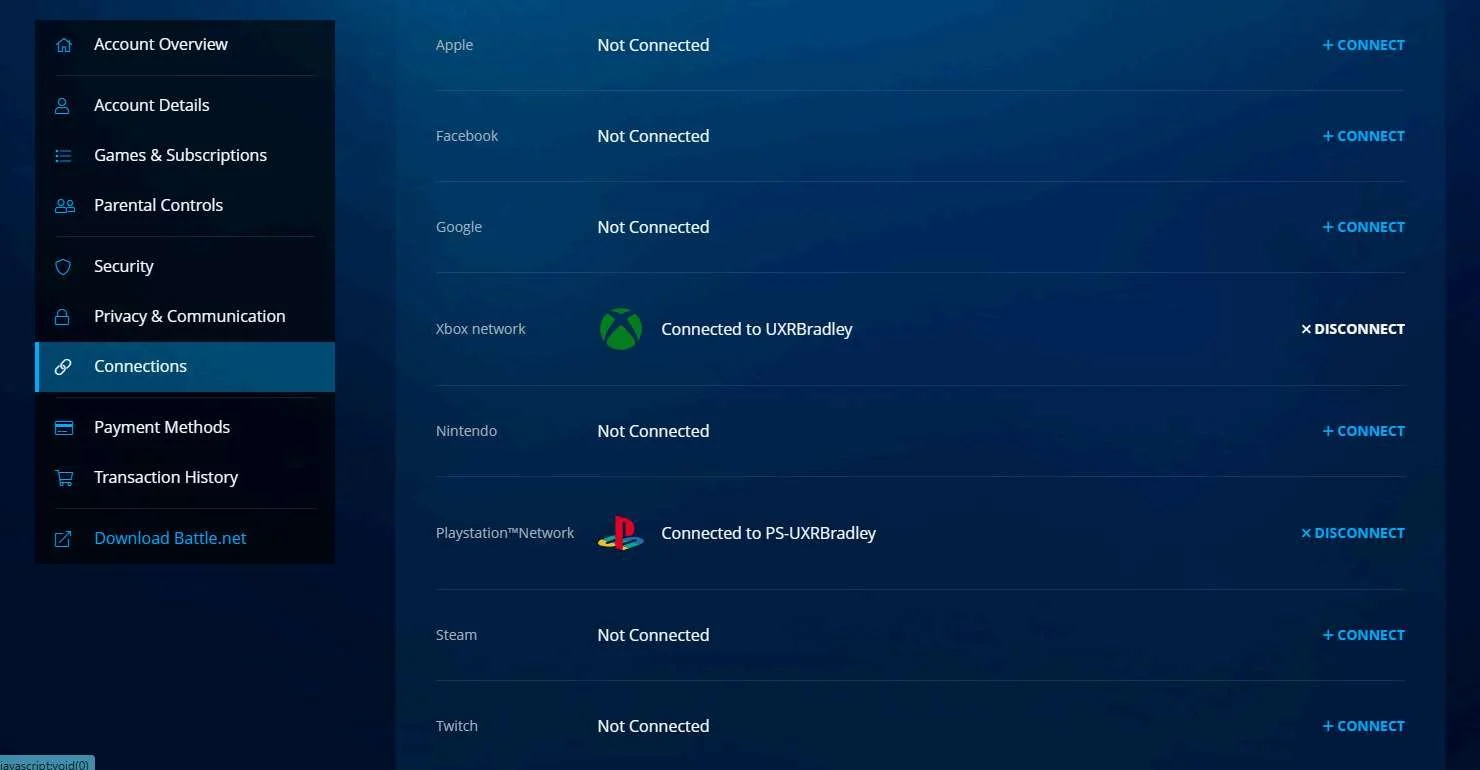
Task: Click the Xbox network row label
Action: click(x=481, y=329)
